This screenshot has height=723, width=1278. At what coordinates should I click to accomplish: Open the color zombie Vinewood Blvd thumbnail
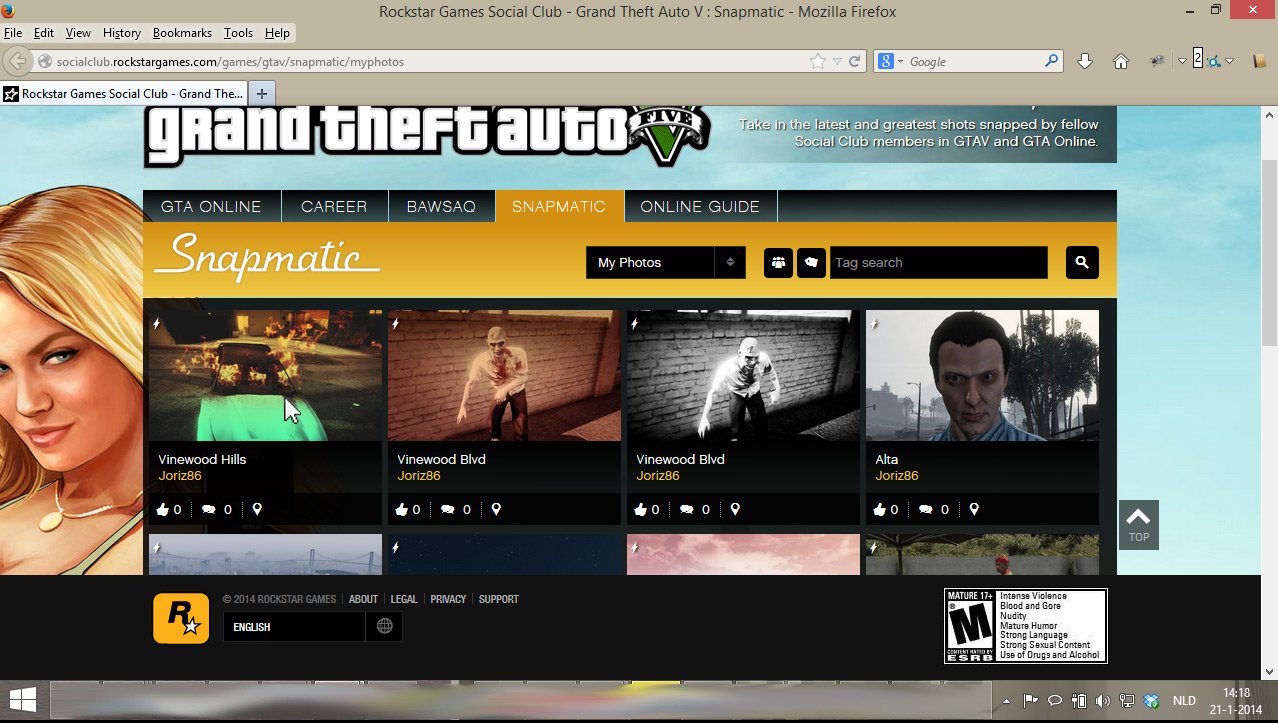pos(504,375)
